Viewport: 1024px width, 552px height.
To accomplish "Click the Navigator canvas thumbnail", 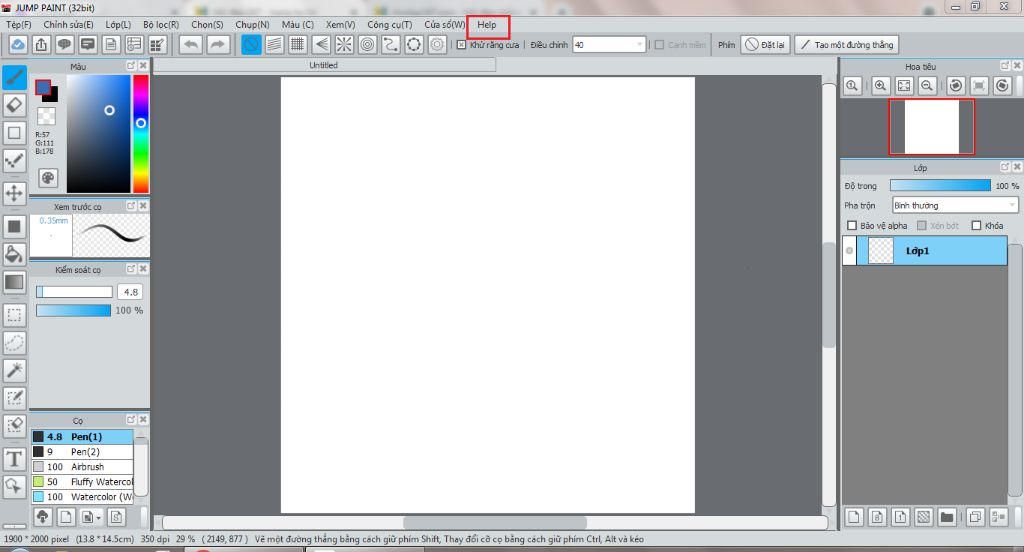I will 931,127.
